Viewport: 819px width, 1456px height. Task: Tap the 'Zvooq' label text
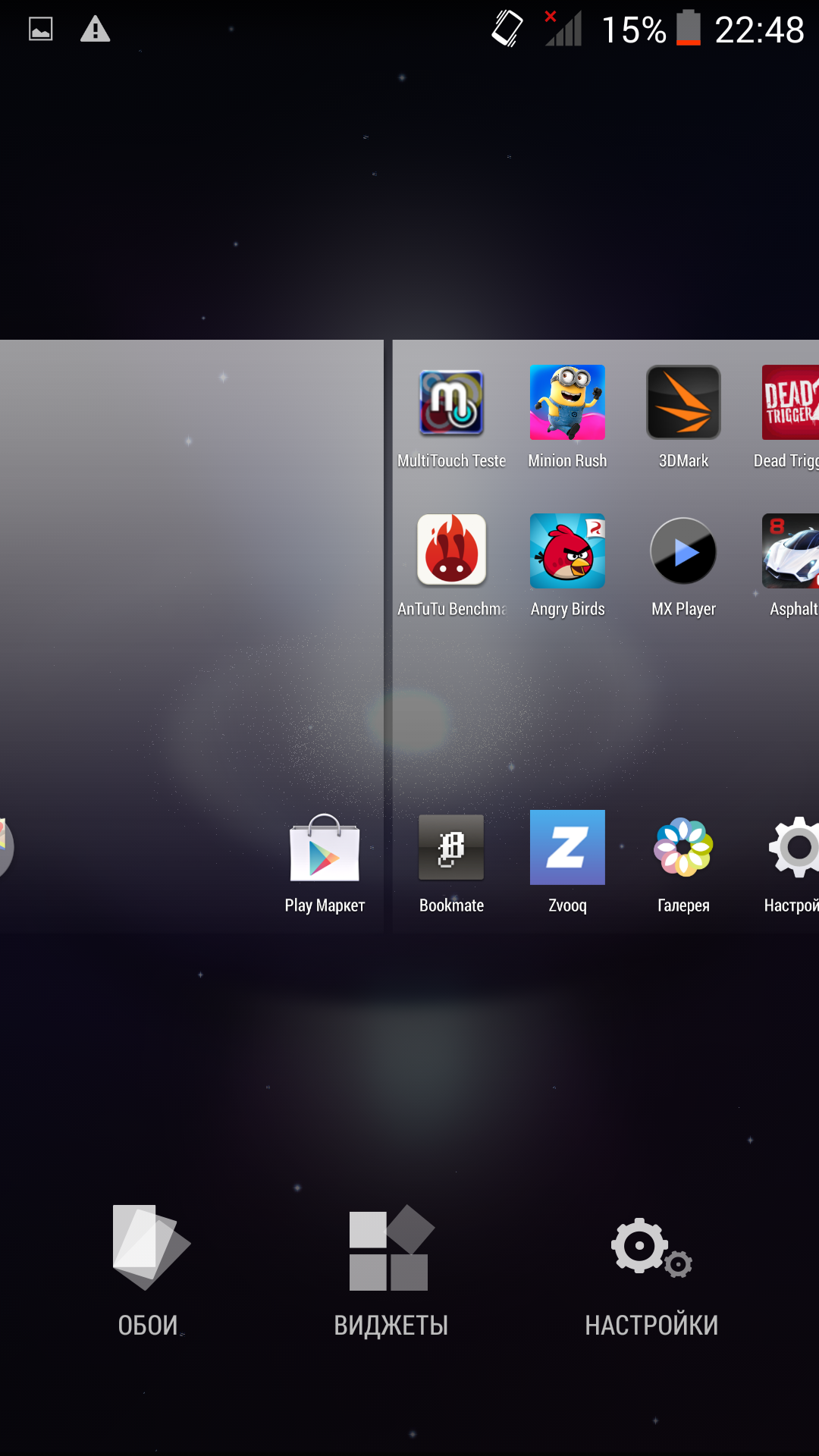point(567,905)
